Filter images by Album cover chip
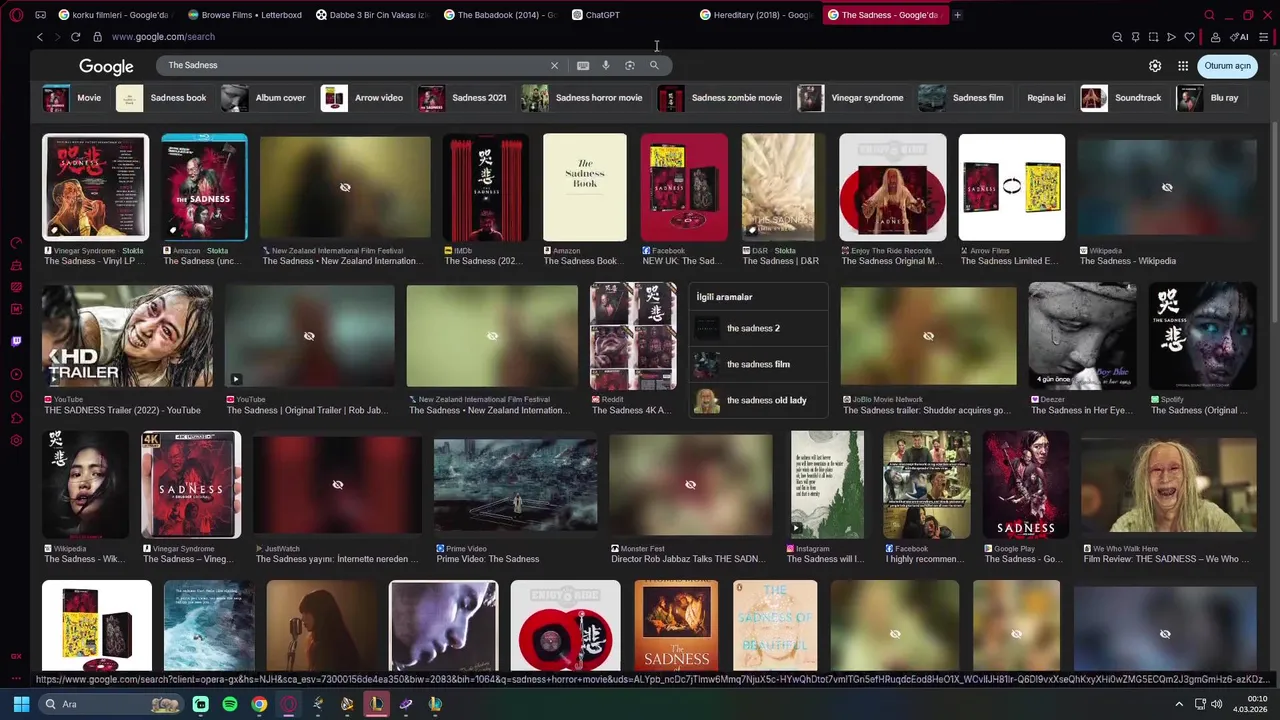 coord(265,98)
